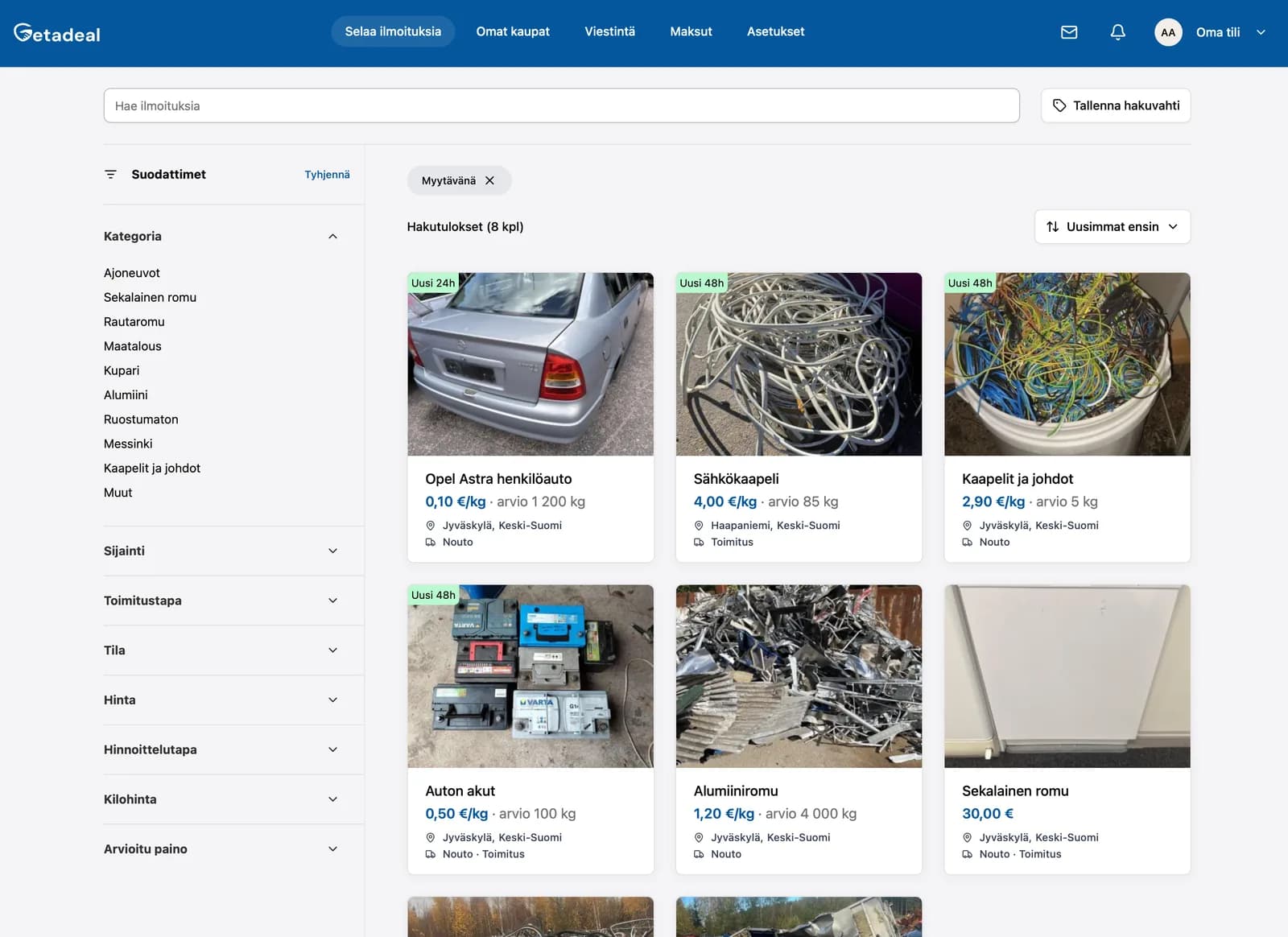Viewport: 1288px width, 937px height.
Task: Open the notifications bell icon
Action: (x=1117, y=32)
